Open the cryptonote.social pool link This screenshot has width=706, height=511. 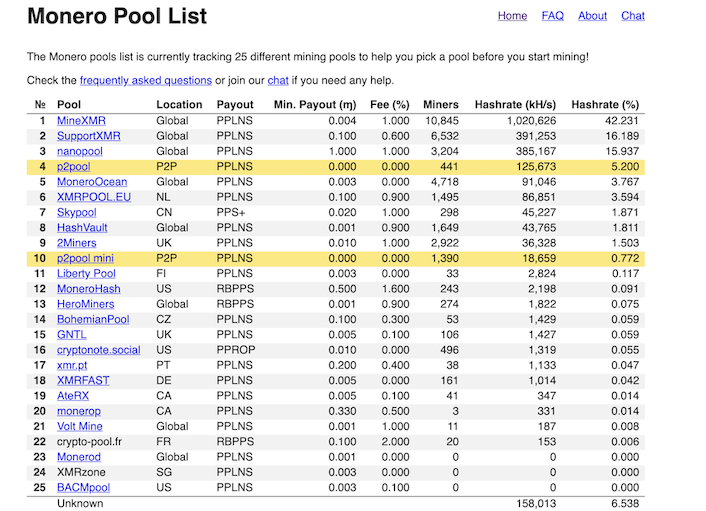[x=99, y=350]
